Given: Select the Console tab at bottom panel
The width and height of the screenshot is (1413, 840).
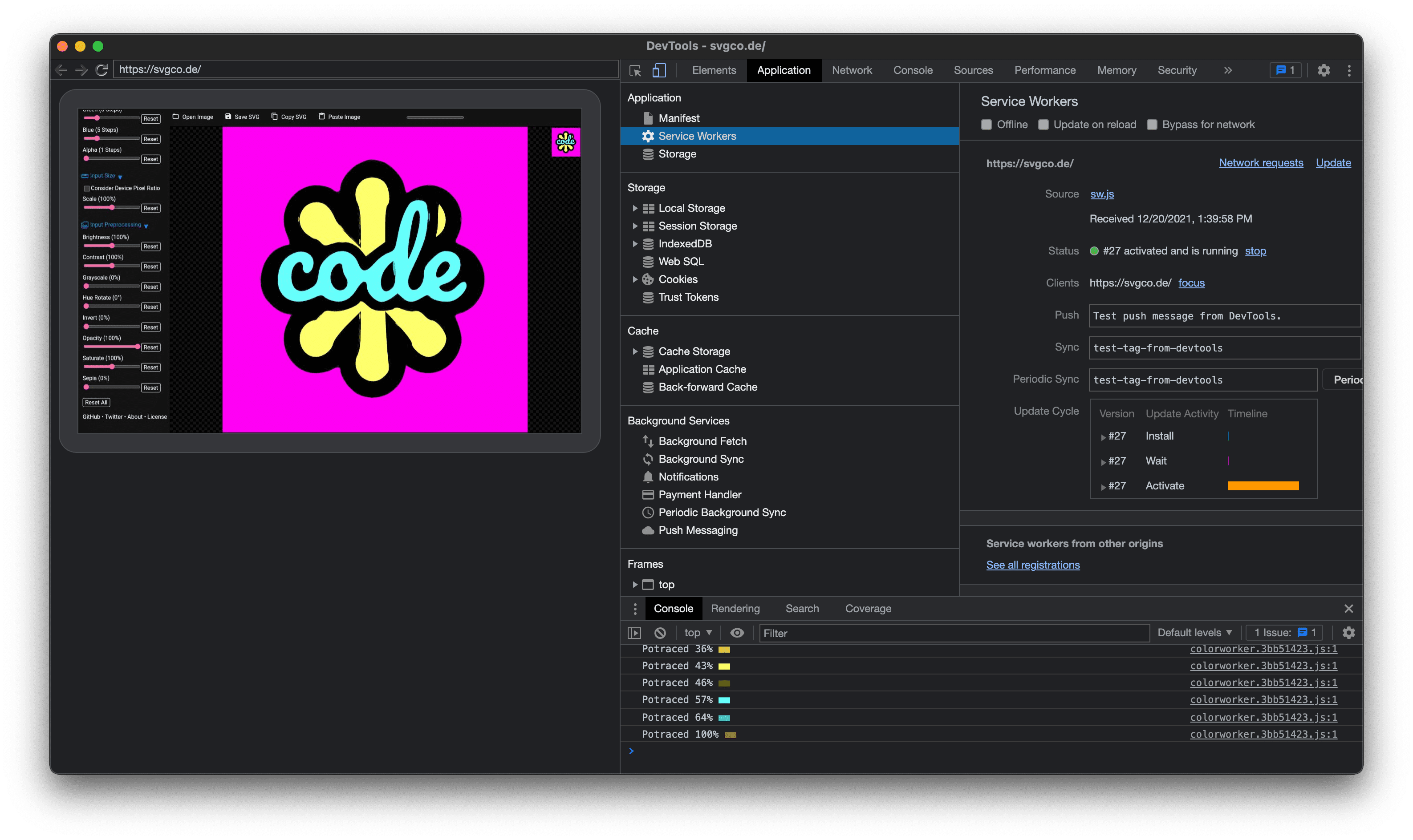Looking at the screenshot, I should tap(673, 608).
